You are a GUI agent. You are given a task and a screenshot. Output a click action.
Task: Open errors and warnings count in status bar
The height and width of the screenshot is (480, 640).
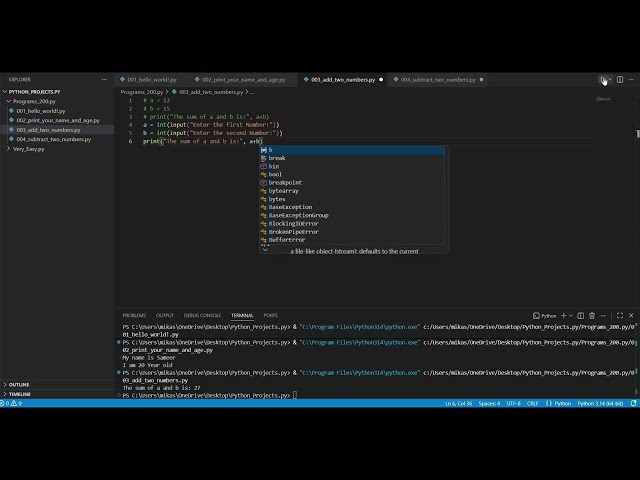[x=11, y=403]
